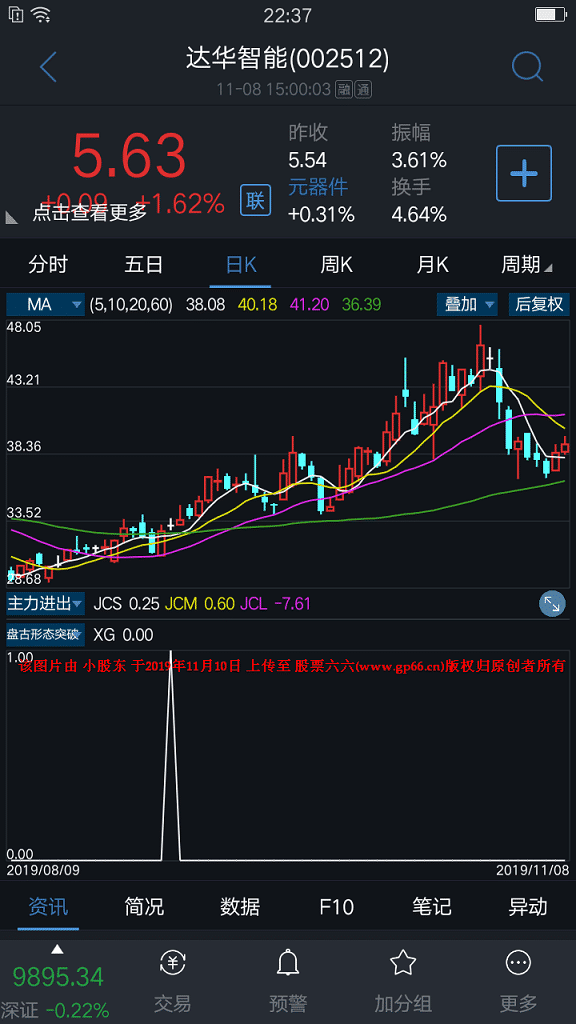Tap the 深证 index value 9895.34

click(x=58, y=978)
